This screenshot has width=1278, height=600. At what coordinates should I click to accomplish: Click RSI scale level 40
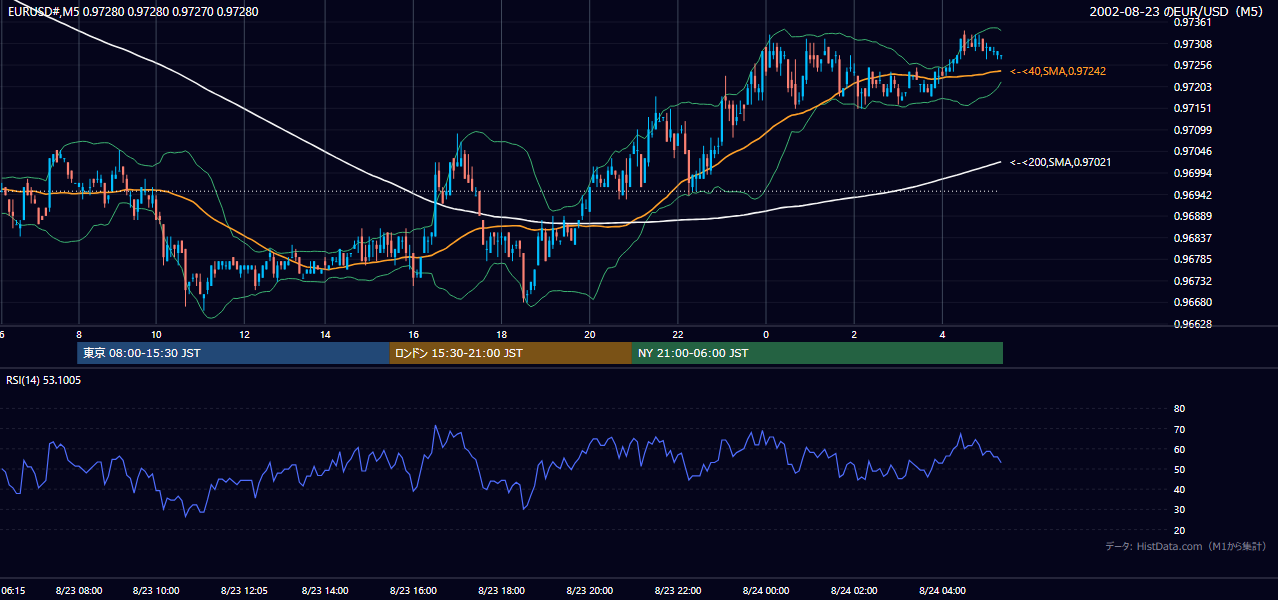(1179, 490)
